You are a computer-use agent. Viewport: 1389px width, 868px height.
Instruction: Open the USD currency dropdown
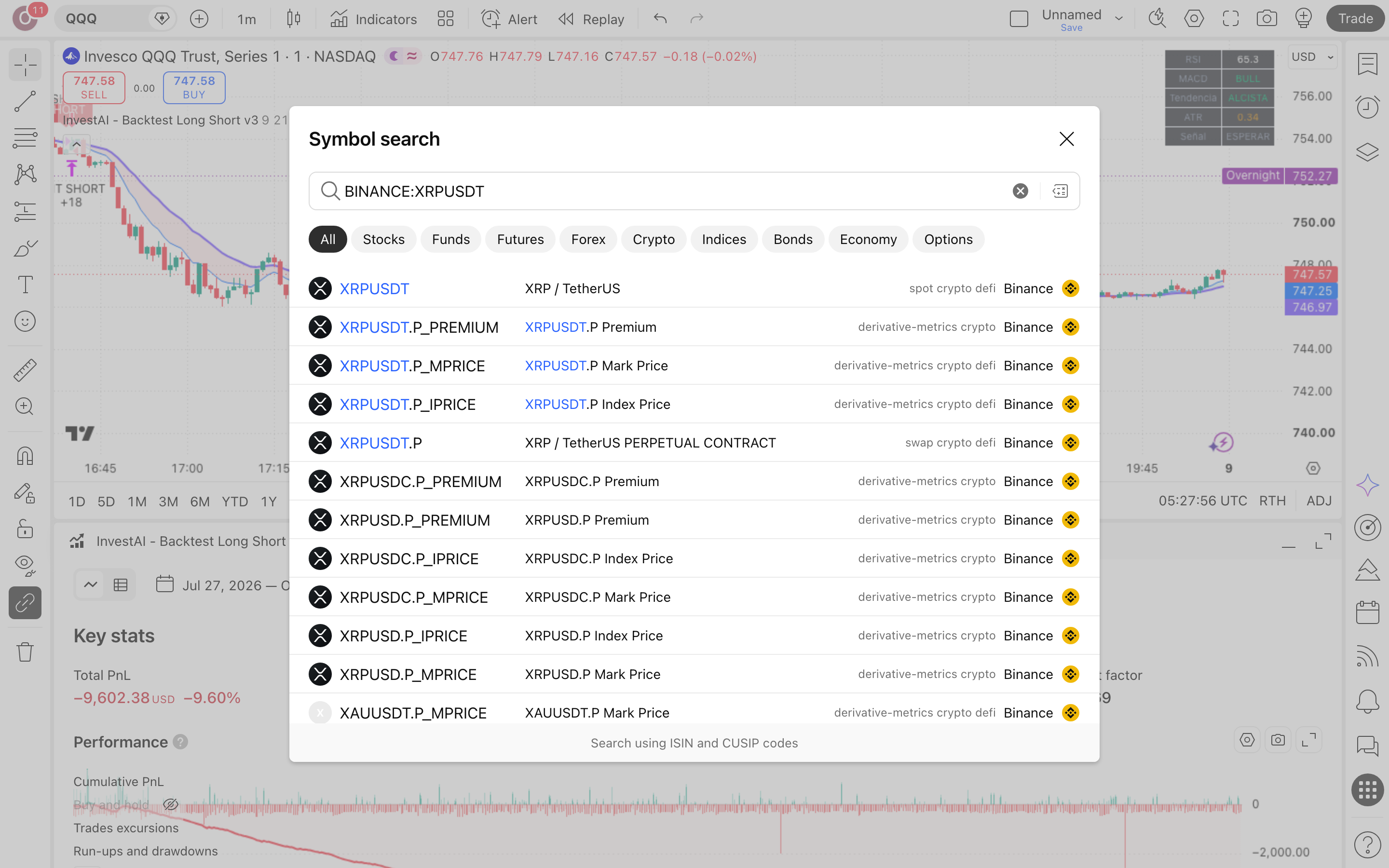pos(1312,57)
